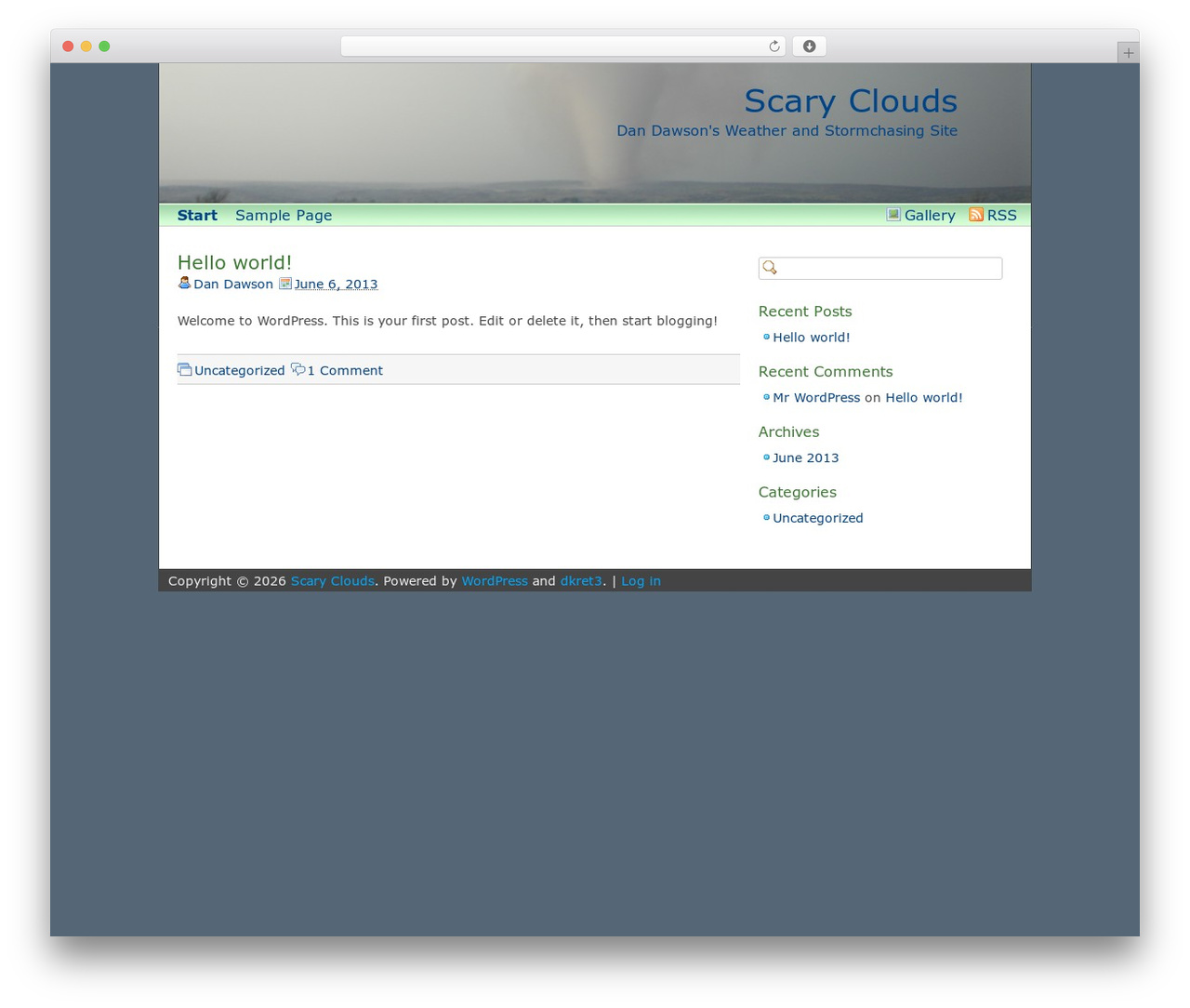
Task: Click the Recent Comments heading
Action: tap(826, 372)
